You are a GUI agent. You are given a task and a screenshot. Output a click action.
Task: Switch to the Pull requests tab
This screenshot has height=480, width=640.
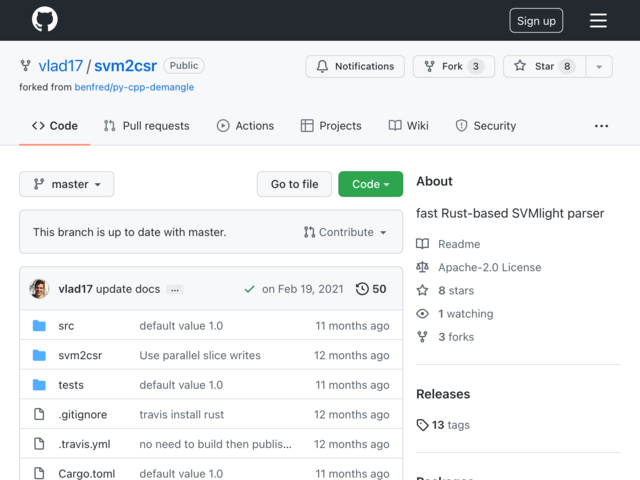tap(147, 126)
